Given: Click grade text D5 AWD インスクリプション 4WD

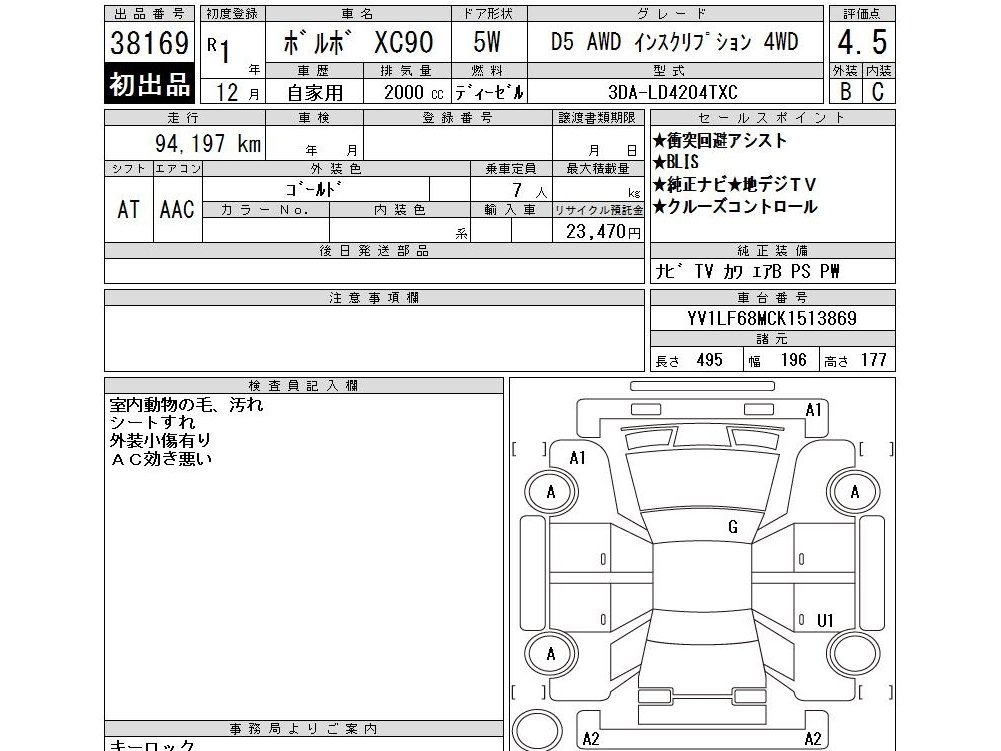Looking at the screenshot, I should pyautogui.click(x=675, y=42).
